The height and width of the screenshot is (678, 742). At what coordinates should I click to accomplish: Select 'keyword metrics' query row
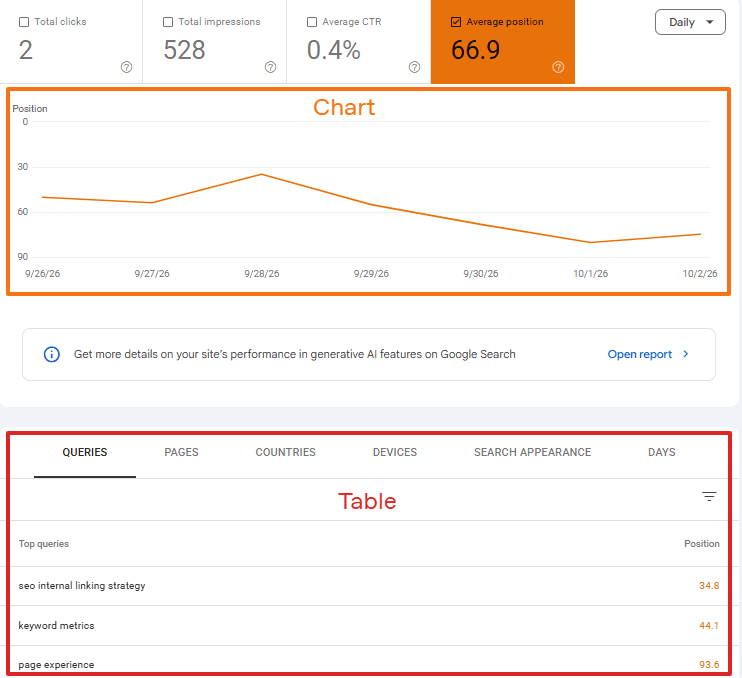[369, 625]
